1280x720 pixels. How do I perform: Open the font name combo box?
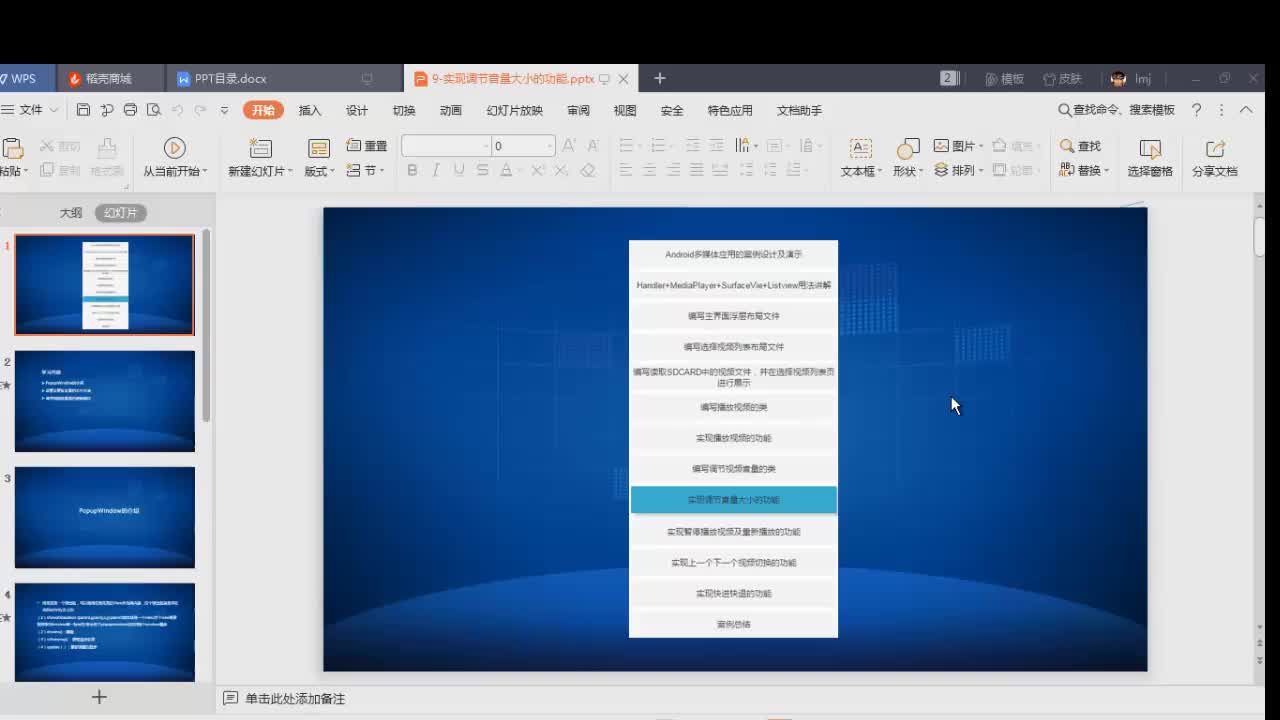click(x=445, y=146)
